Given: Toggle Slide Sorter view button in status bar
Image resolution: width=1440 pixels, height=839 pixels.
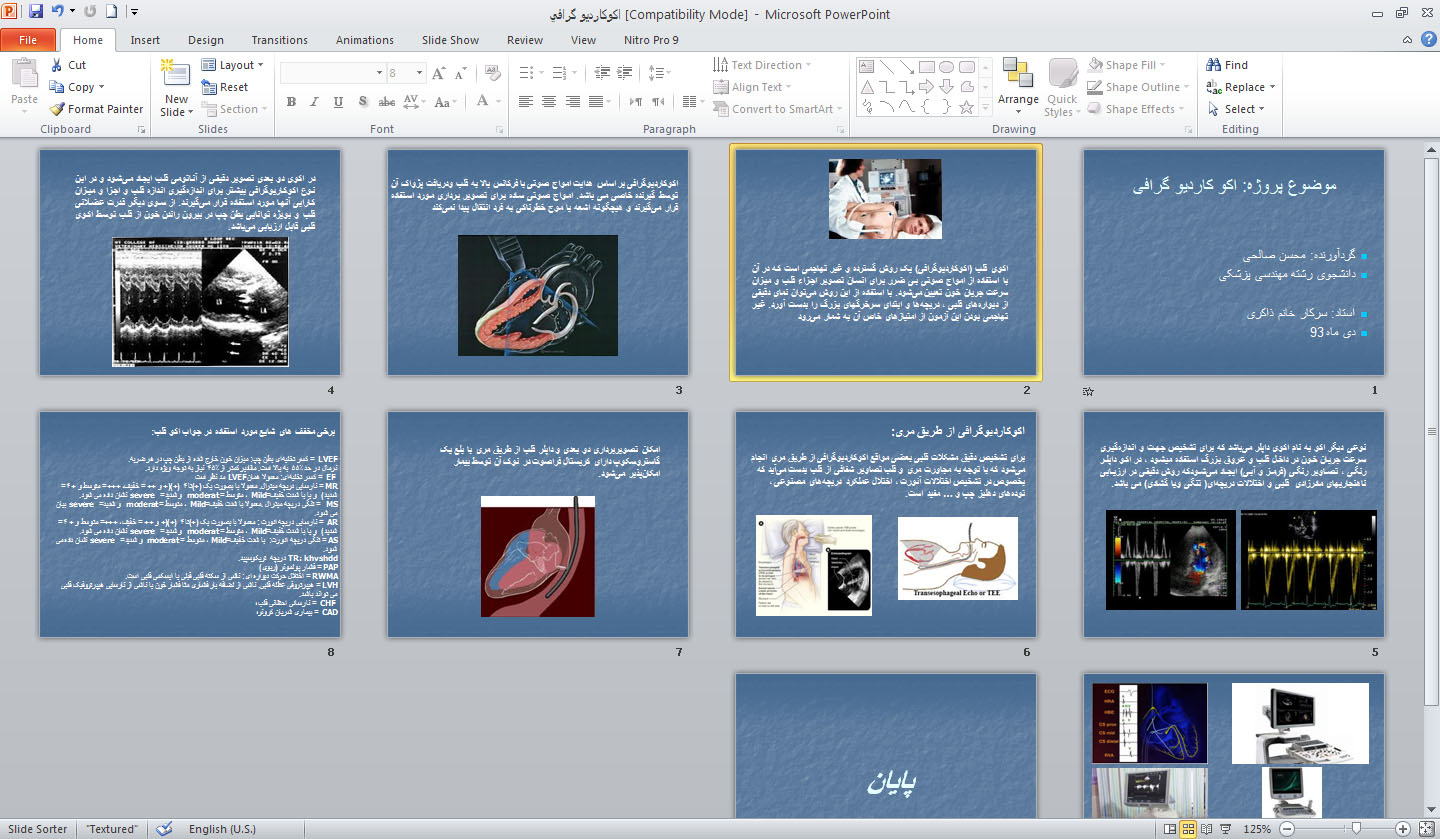Looking at the screenshot, I should pyautogui.click(x=1189, y=829).
